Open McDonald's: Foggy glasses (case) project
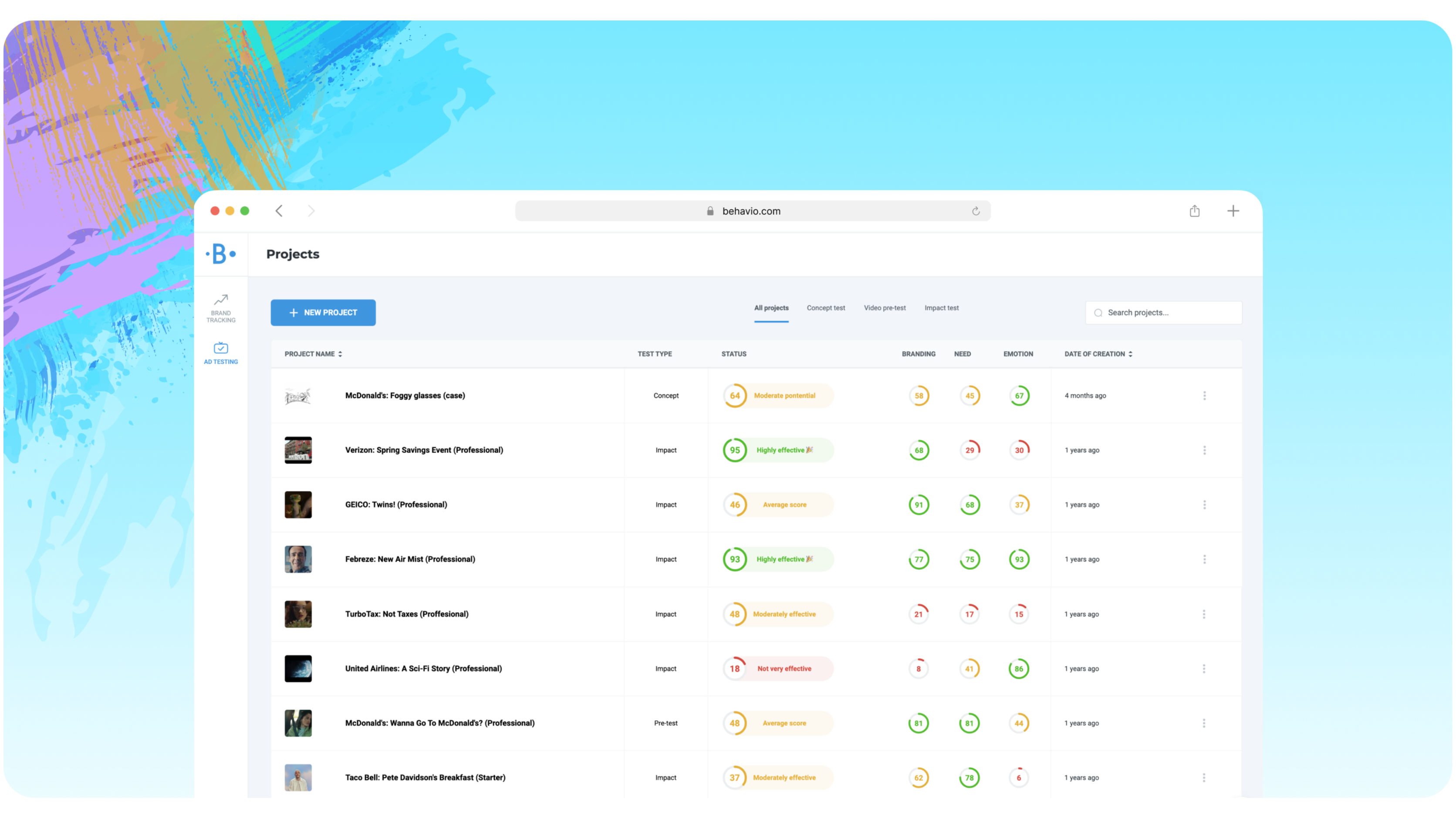The image size is (1456, 819). point(405,396)
